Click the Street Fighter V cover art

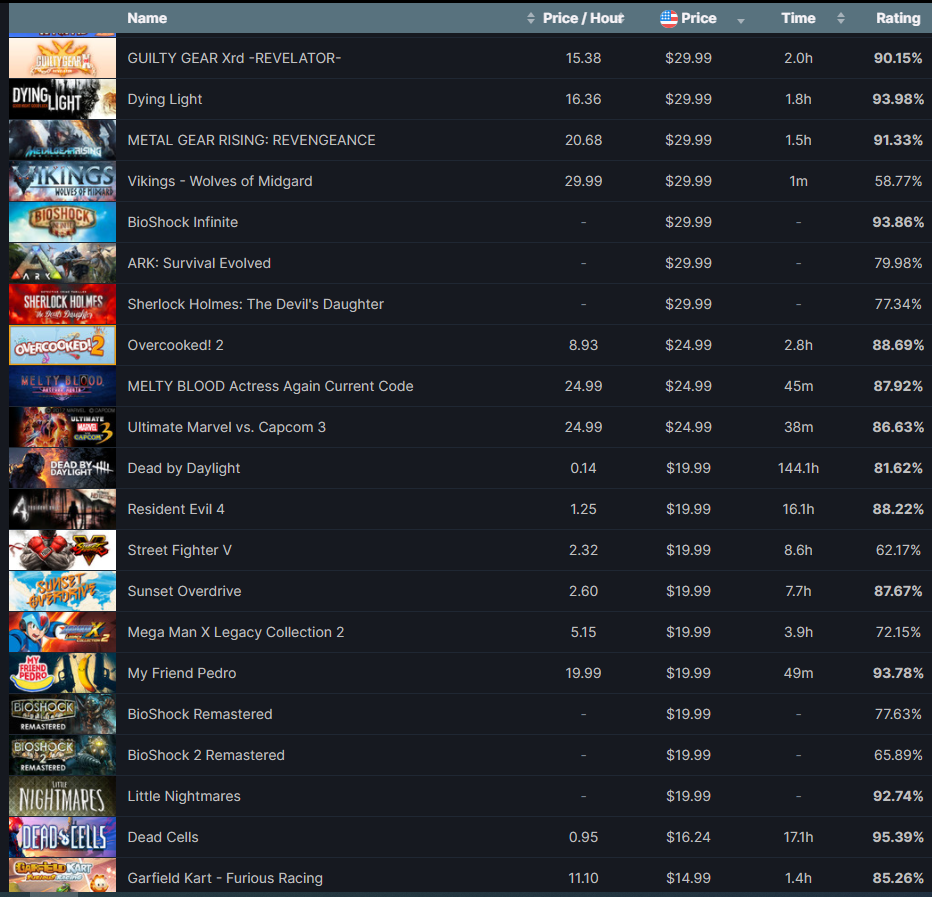(62, 550)
